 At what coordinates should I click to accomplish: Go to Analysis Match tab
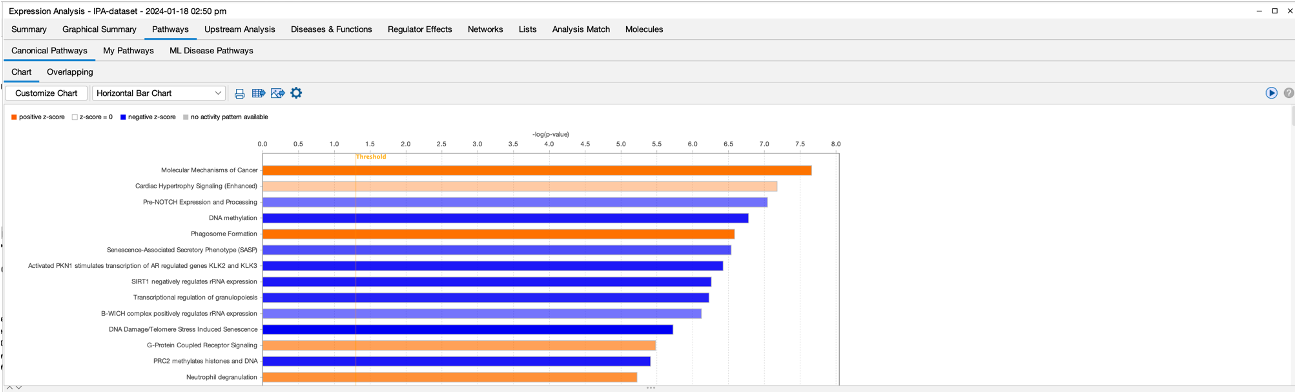click(580, 29)
